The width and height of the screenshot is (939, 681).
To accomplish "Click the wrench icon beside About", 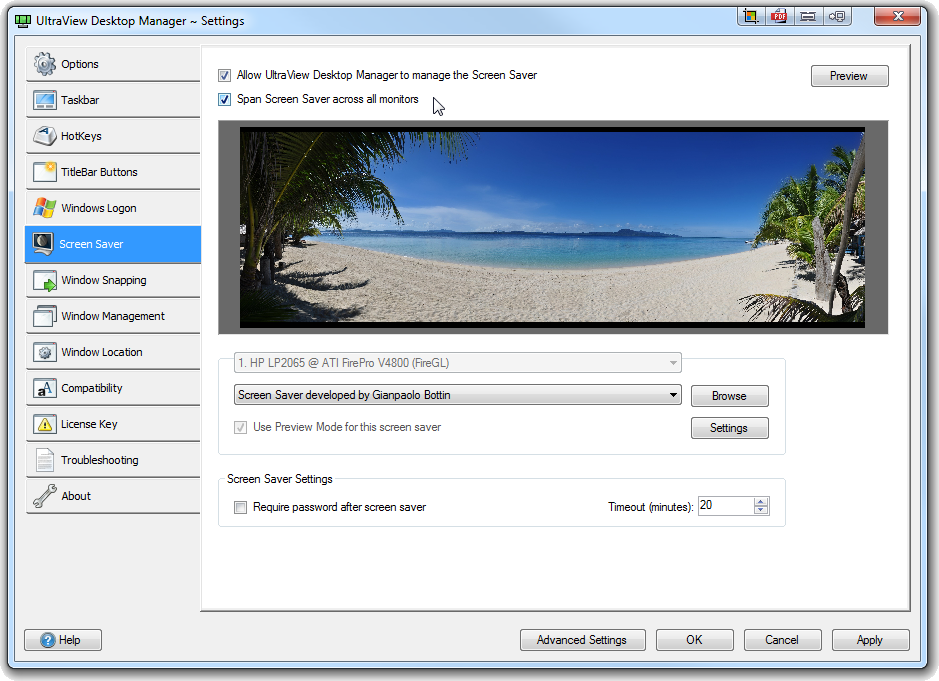I will click(x=45, y=496).
